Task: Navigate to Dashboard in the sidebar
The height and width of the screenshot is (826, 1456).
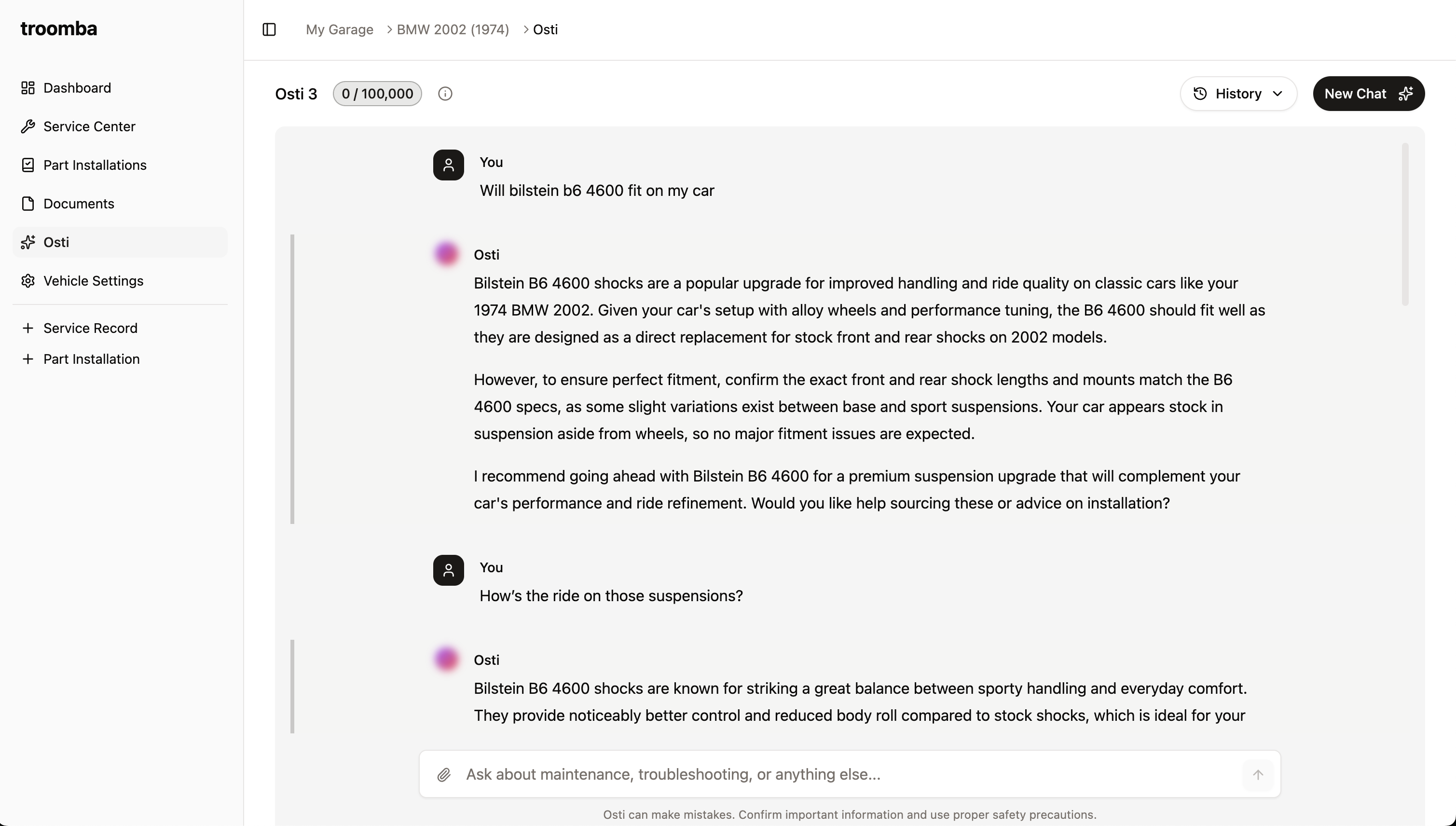Action: point(77,87)
